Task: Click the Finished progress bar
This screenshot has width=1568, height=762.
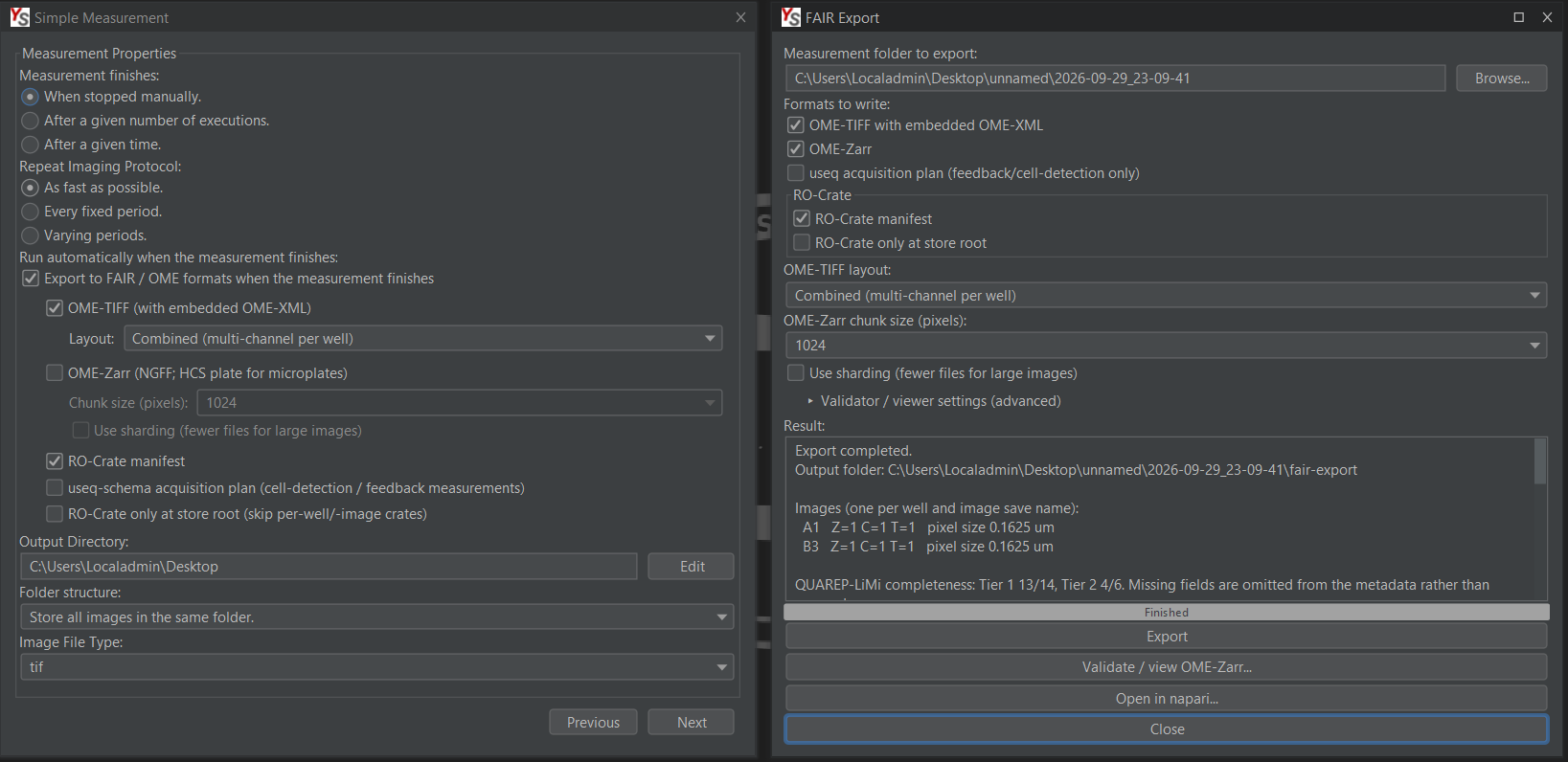Action: (x=1167, y=613)
